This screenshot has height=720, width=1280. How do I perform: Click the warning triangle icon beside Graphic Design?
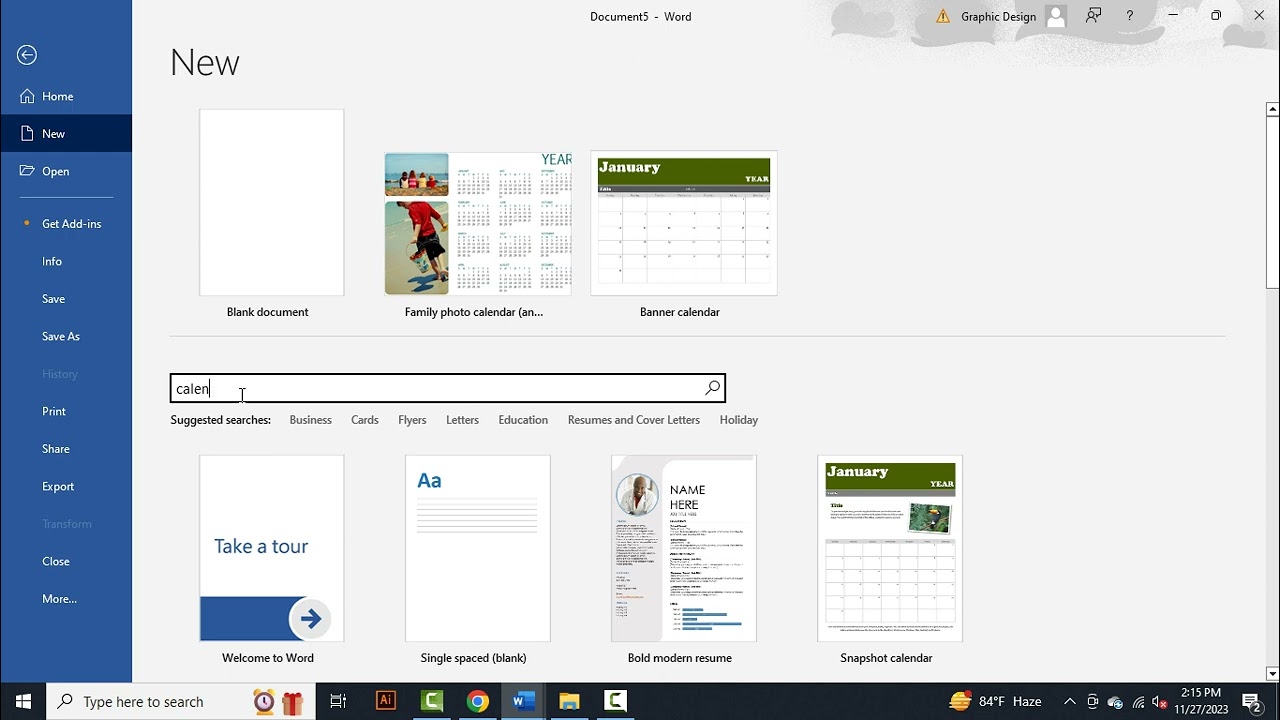943,16
